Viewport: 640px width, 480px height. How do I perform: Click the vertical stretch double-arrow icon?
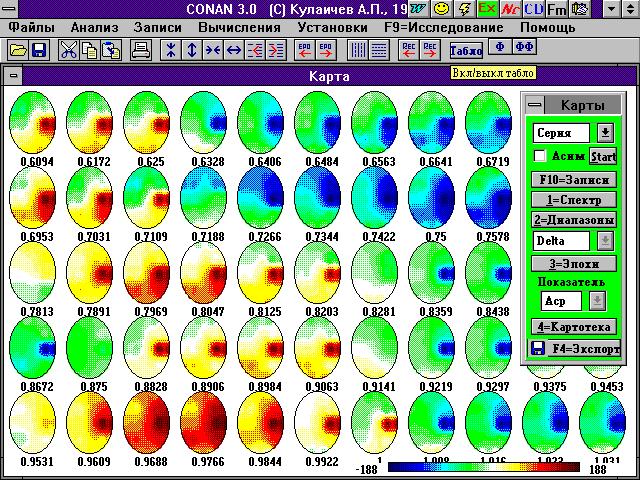tap(192, 49)
